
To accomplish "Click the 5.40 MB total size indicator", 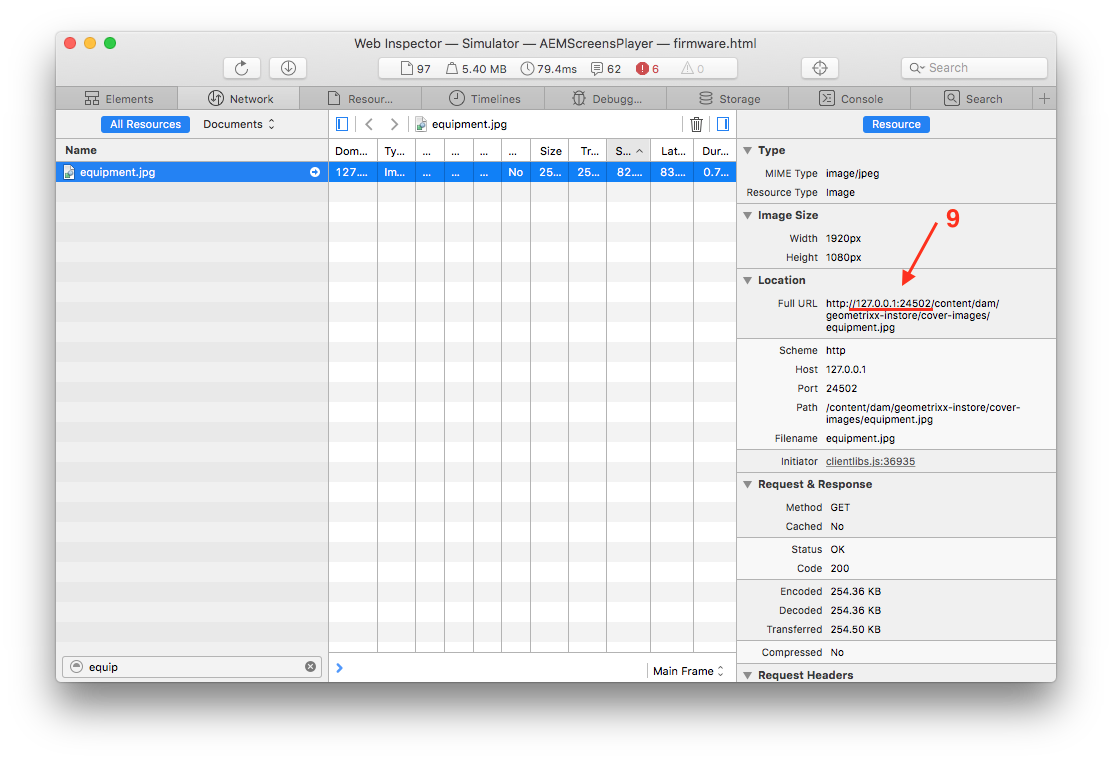I will pyautogui.click(x=476, y=69).
